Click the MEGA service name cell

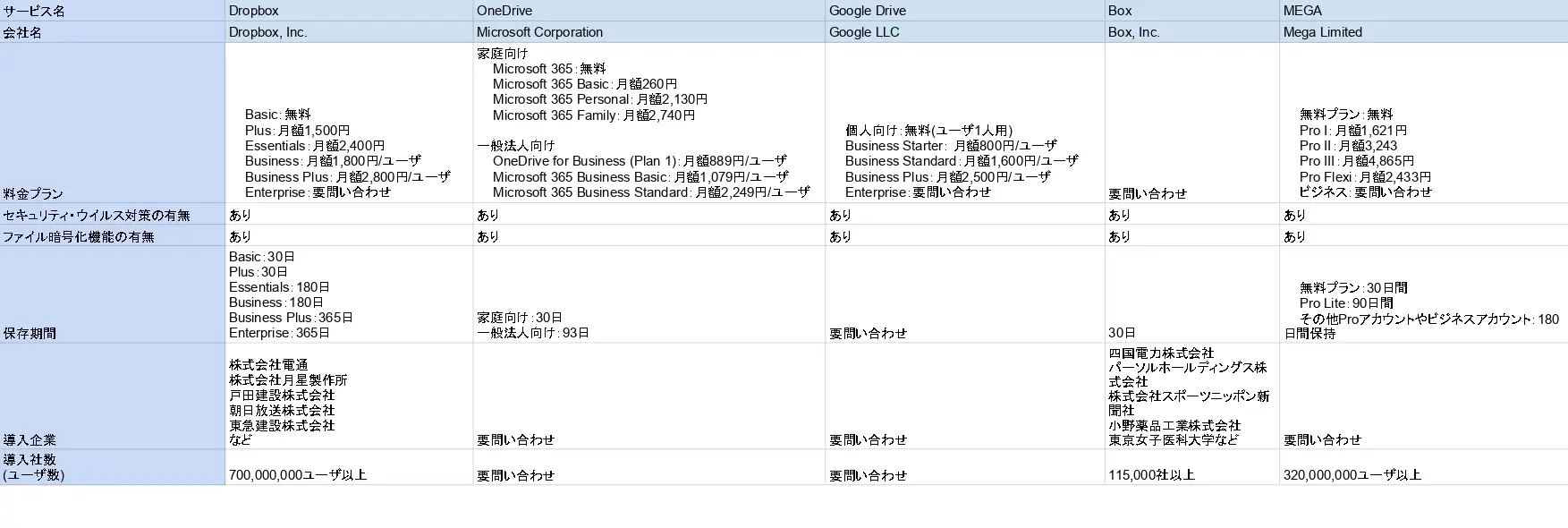coord(1422,11)
